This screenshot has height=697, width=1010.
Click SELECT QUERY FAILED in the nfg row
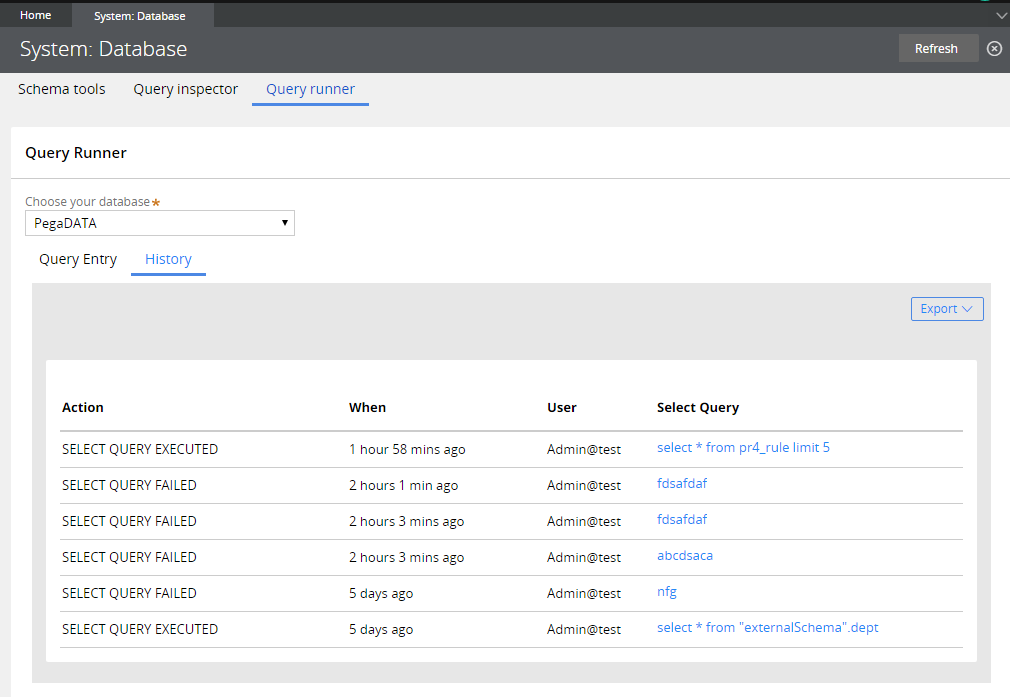(x=129, y=593)
